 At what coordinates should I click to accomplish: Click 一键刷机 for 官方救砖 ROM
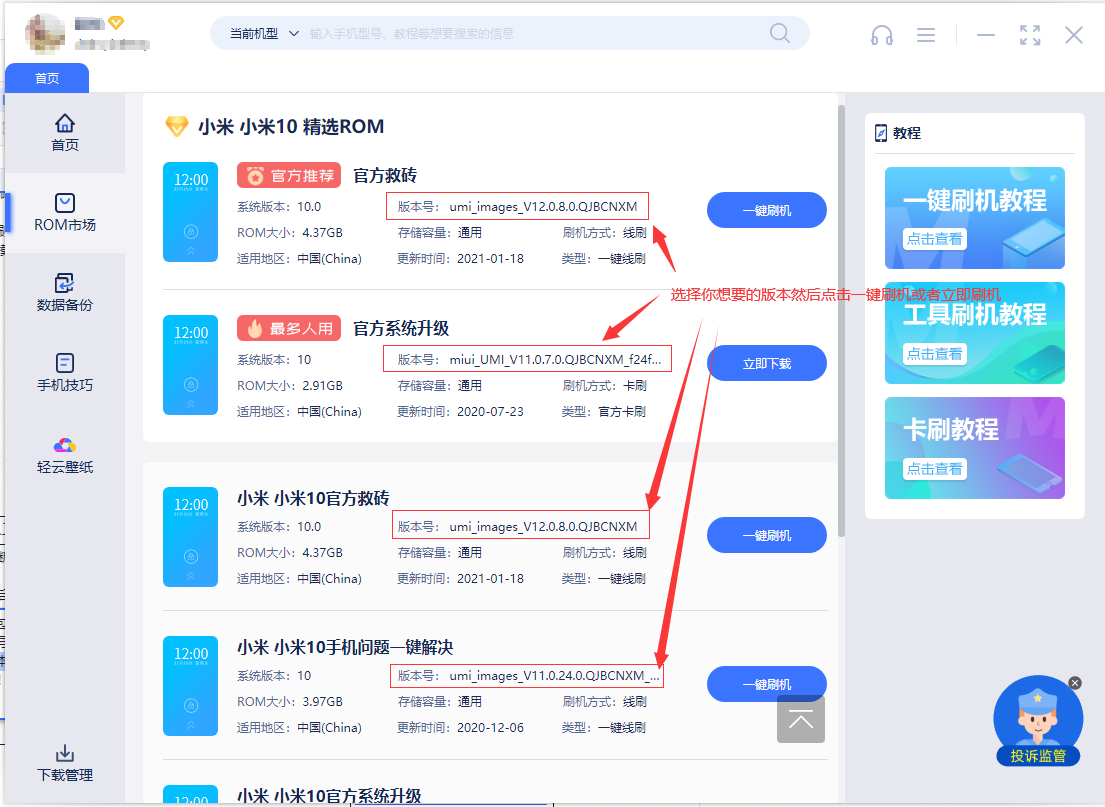point(766,210)
